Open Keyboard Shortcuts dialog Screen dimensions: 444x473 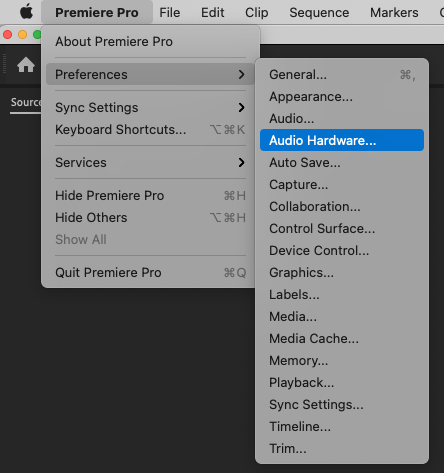pyautogui.click(x=150, y=129)
